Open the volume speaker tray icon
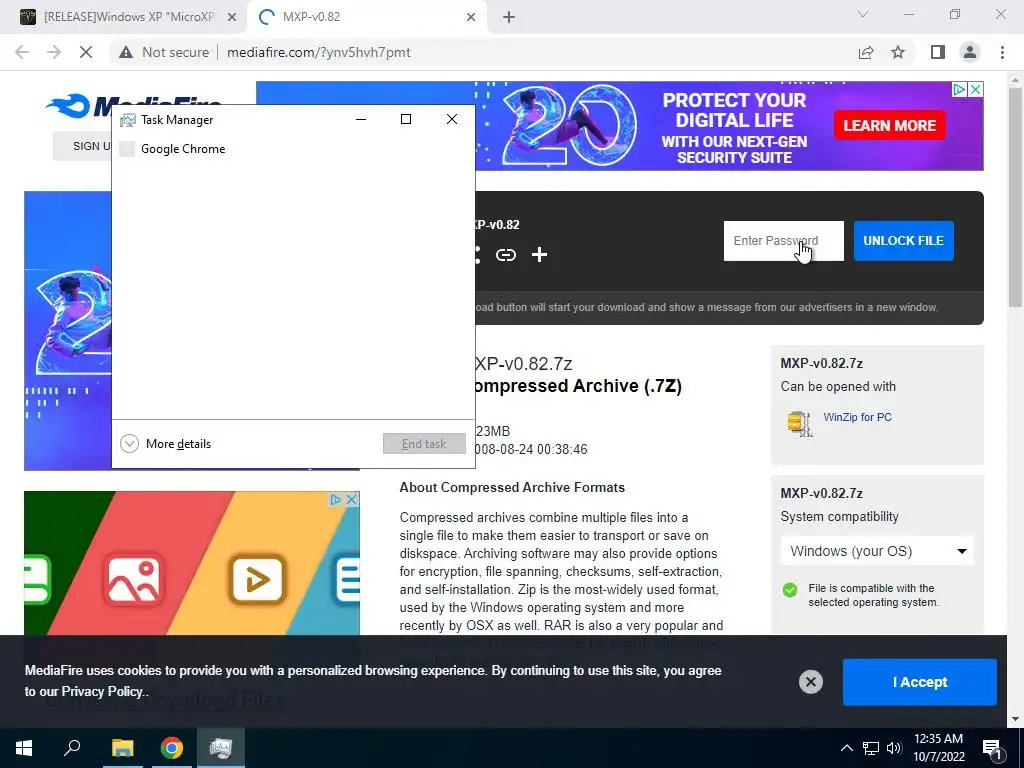 894,748
